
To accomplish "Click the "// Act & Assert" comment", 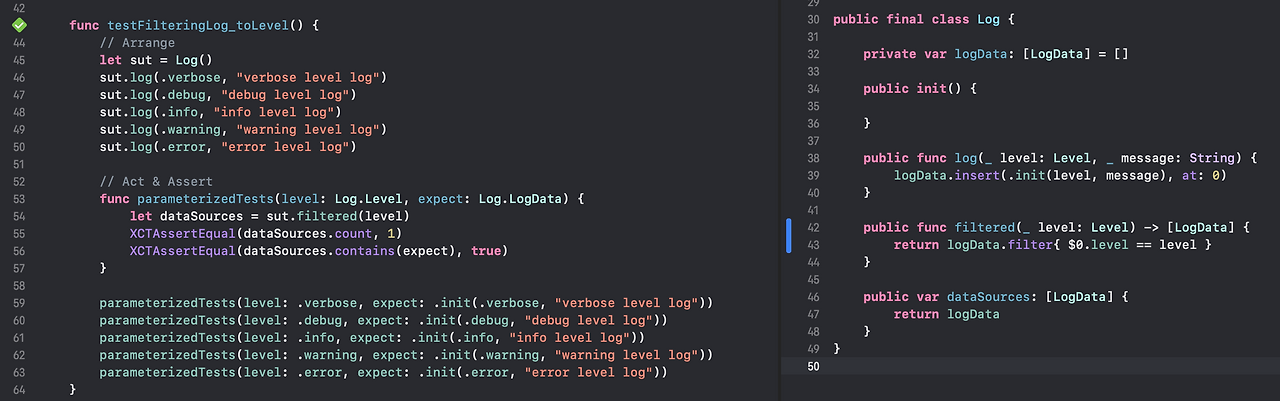I will click(156, 181).
